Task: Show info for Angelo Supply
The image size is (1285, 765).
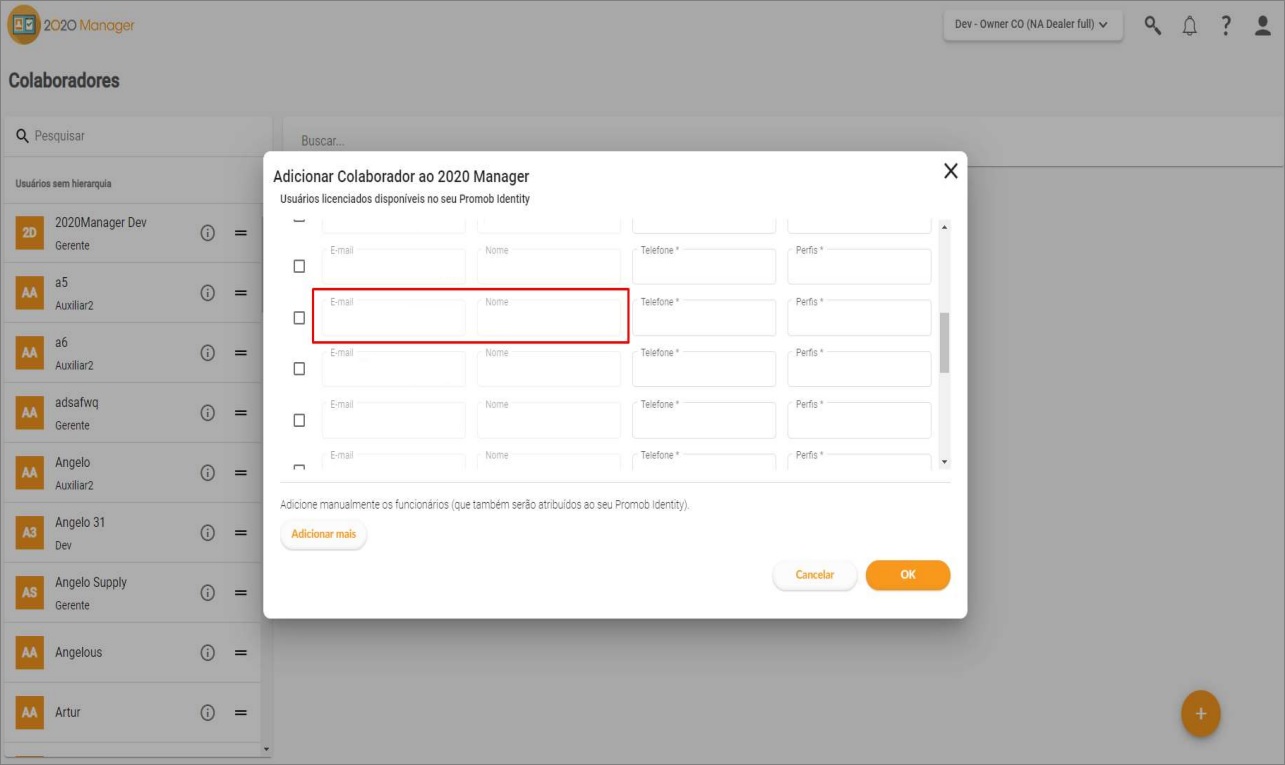Action: (208, 593)
